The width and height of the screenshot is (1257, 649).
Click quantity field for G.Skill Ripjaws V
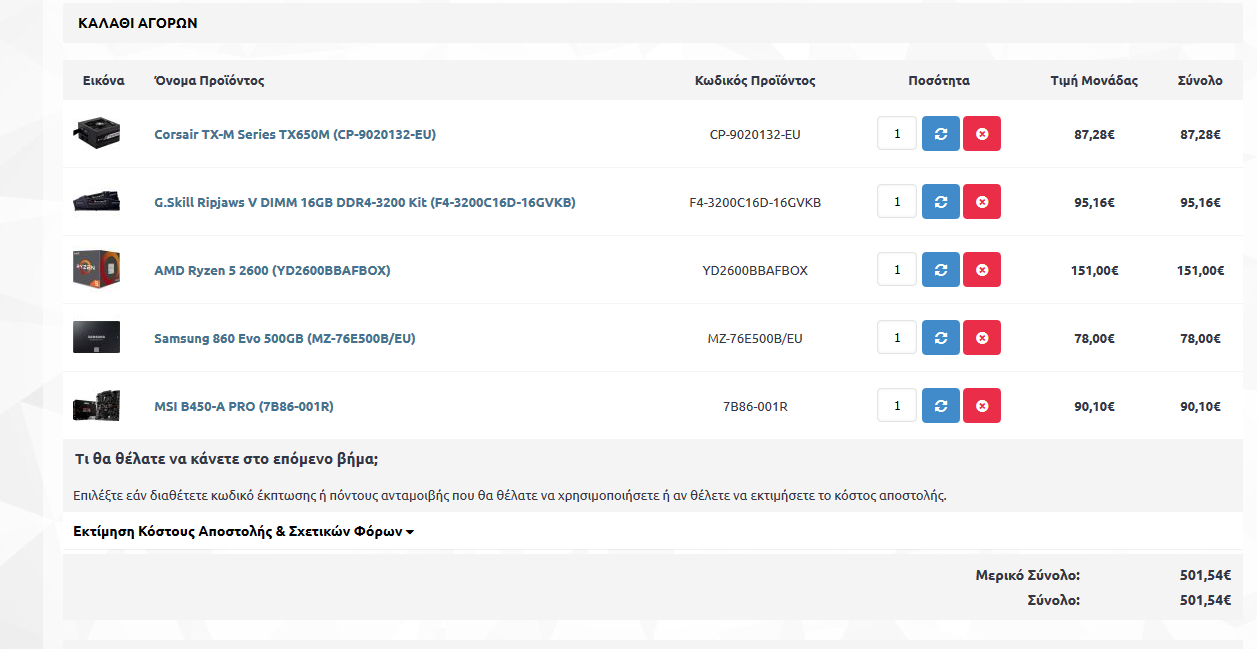coord(897,202)
